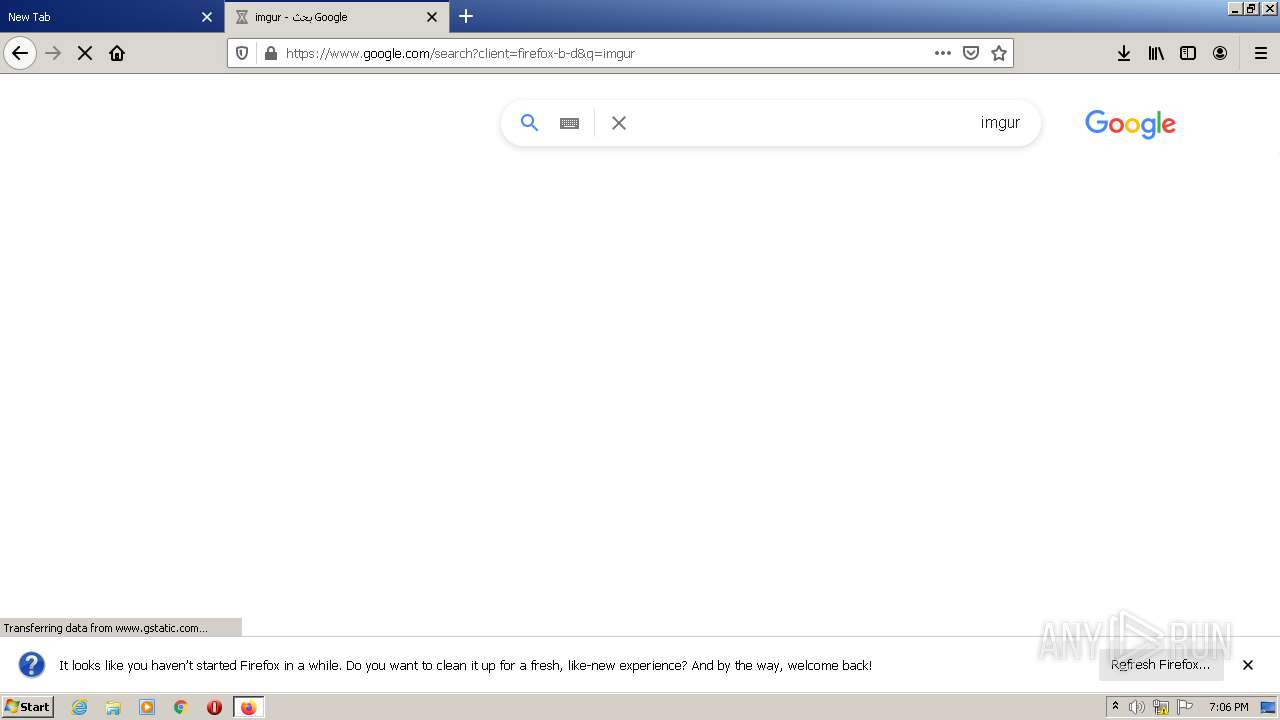Screen dimensions: 1280x720
Task: Click the Show desktop button
Action: point(1269,707)
